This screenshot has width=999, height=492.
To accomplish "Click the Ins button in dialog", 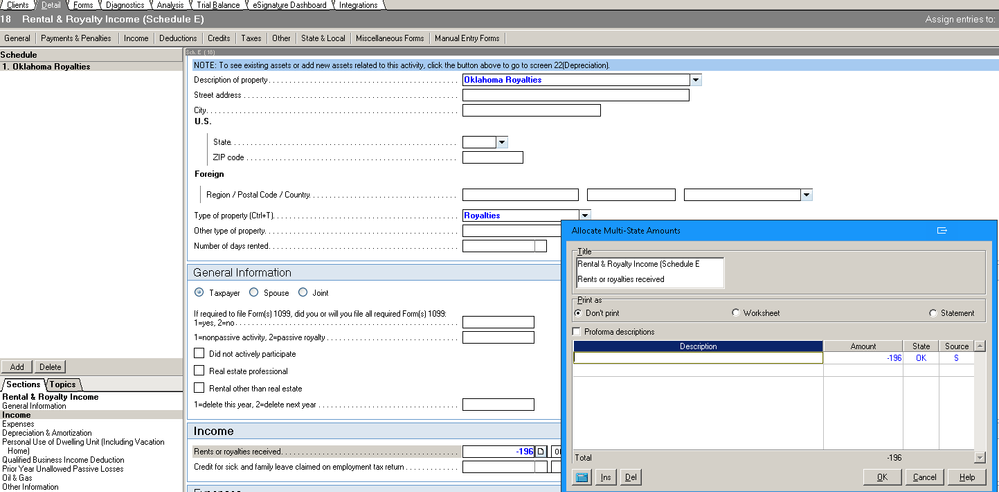I will coord(606,477).
